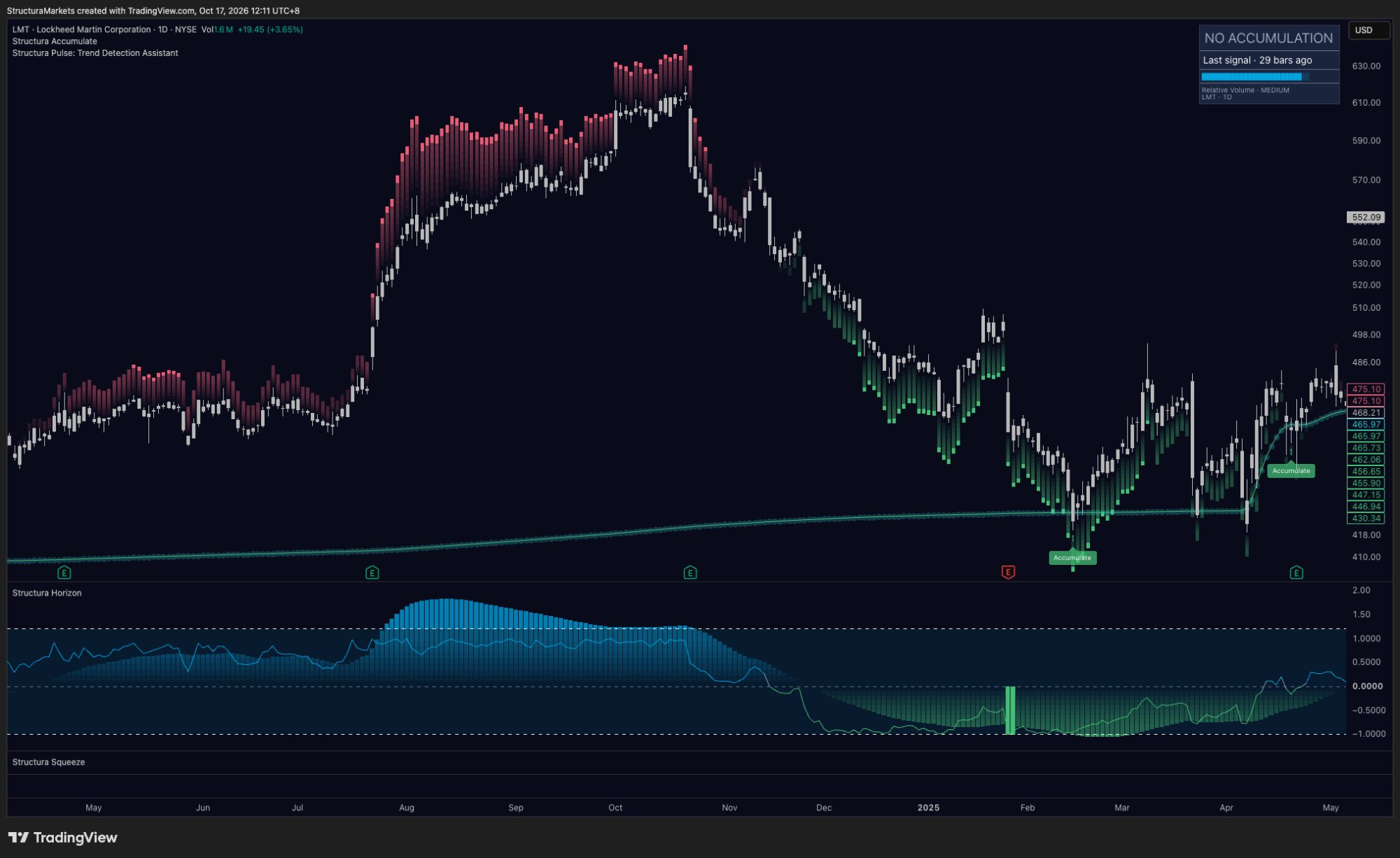Click the 2025 year label on time axis
Screen dimensions: 1400x858
point(928,808)
